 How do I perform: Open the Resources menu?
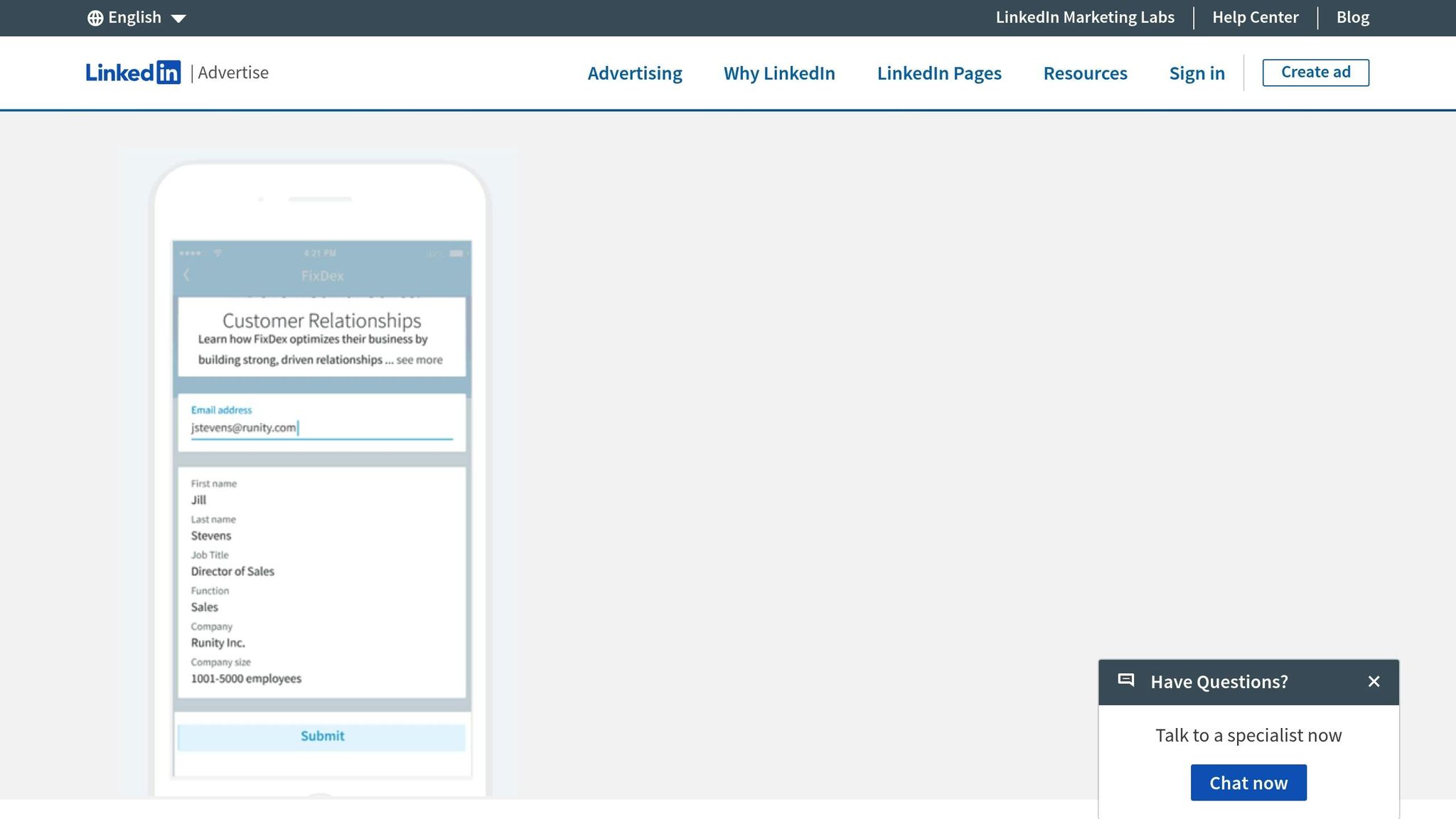point(1085,73)
